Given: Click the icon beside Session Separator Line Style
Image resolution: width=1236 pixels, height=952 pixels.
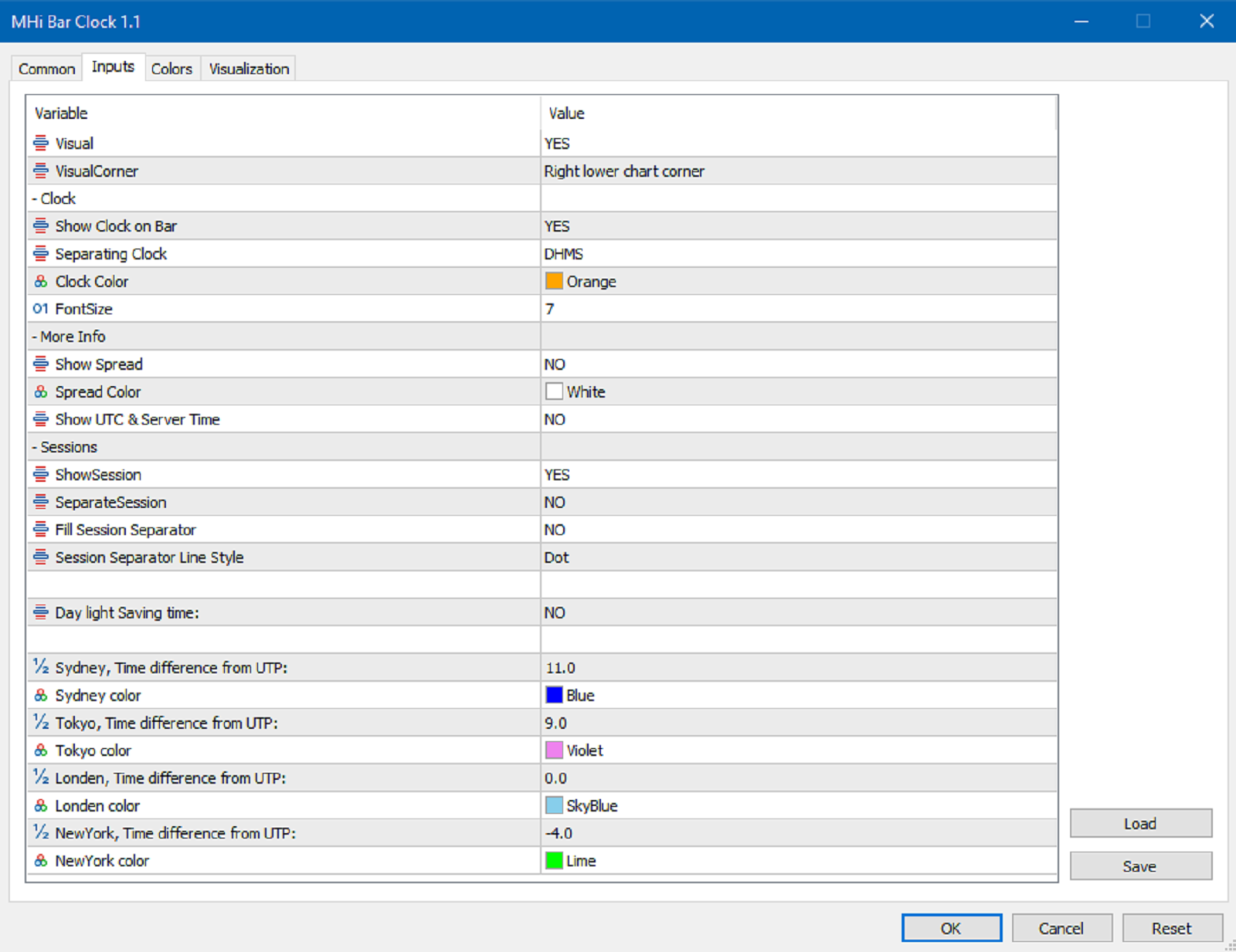Looking at the screenshot, I should coord(41,557).
